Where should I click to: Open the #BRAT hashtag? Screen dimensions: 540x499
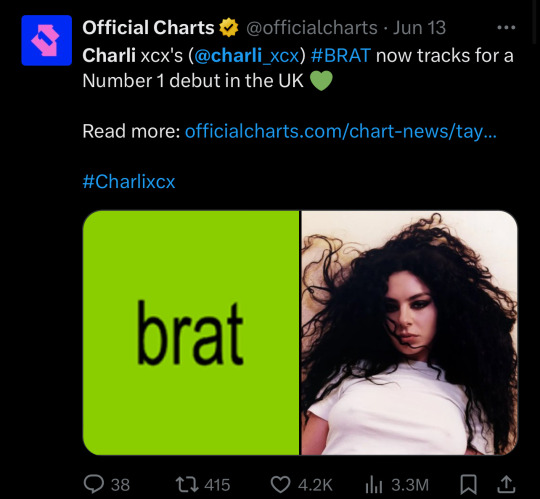pyautogui.click(x=341, y=55)
